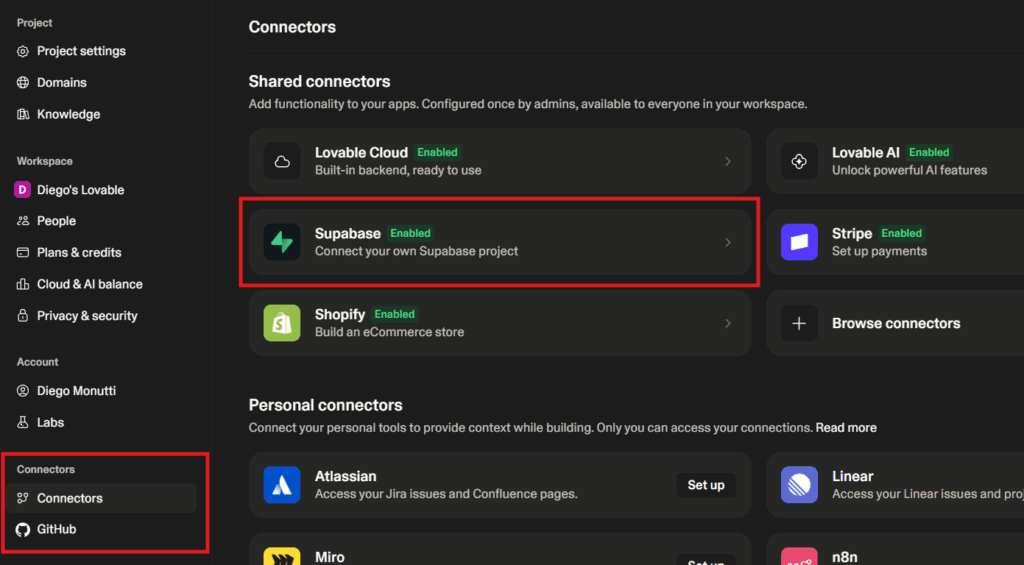The image size is (1024, 565).
Task: Open People workspace page
Action: 101,221
